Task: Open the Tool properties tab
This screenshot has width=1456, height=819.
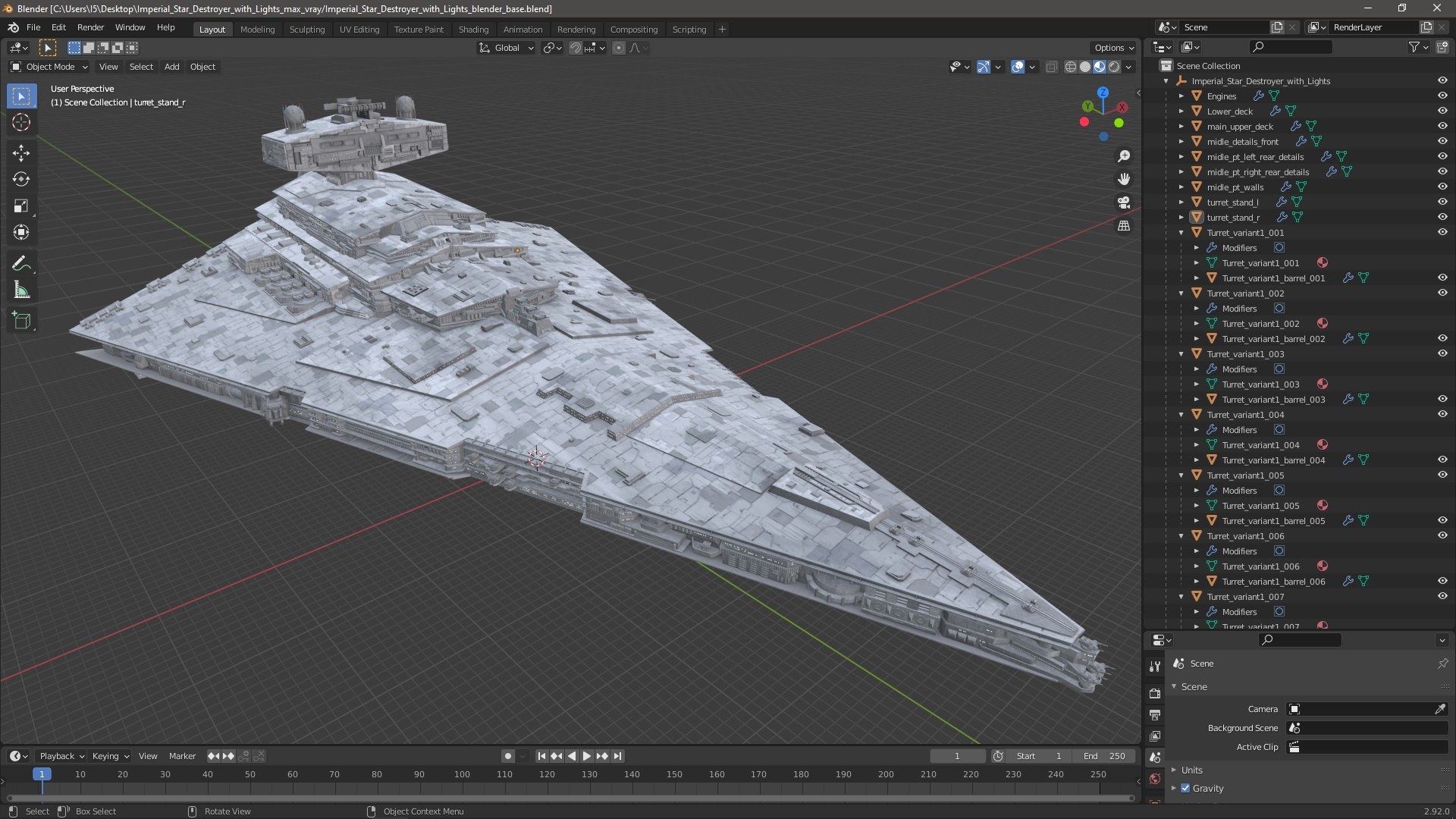Action: click(1155, 667)
